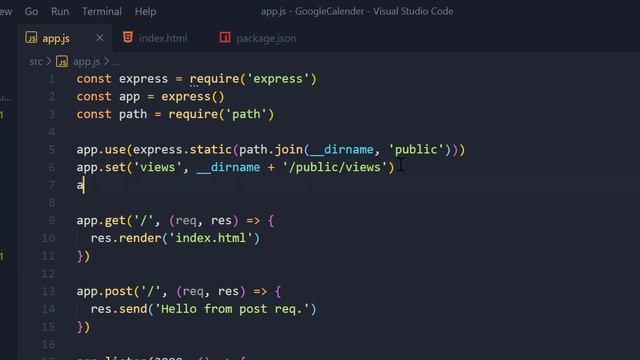Open the Run menu

point(60,11)
